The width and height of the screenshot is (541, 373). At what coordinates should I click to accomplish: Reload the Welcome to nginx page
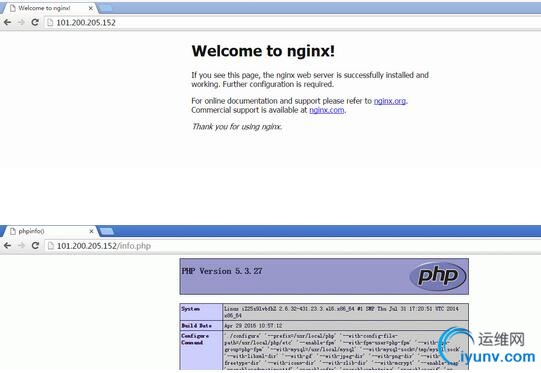pos(35,22)
